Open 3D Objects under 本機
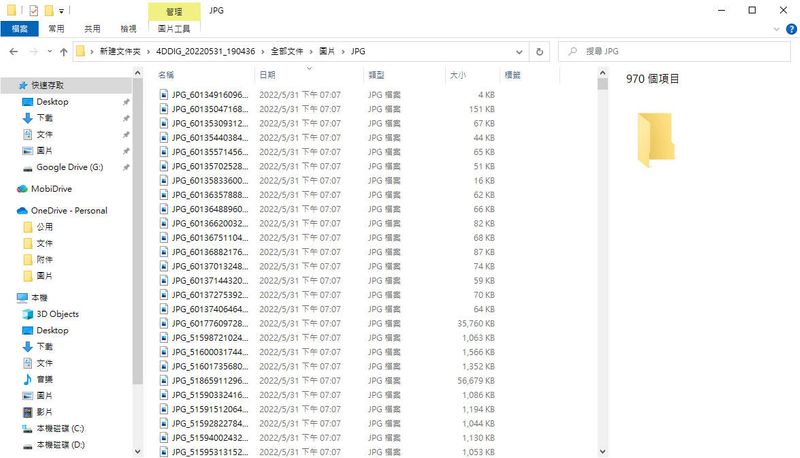Screen dimensions: 800x458 pos(57,314)
